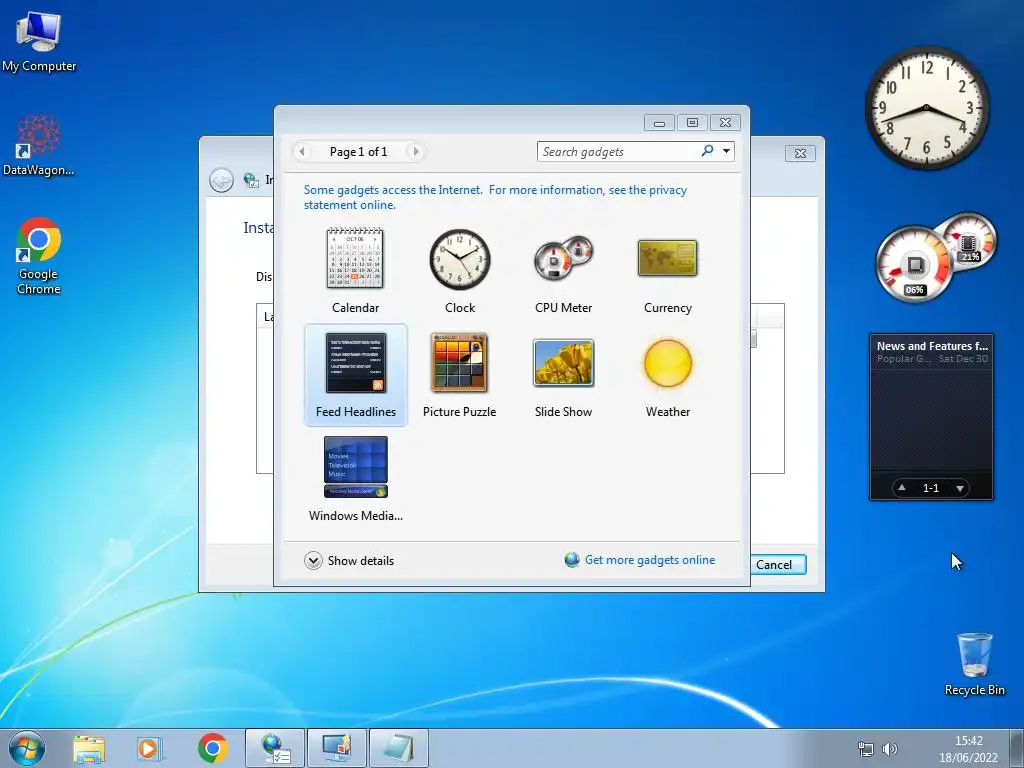Screen dimensions: 1024x768
Task: Select the CPU Meter gadget in gallery
Action: (x=564, y=270)
